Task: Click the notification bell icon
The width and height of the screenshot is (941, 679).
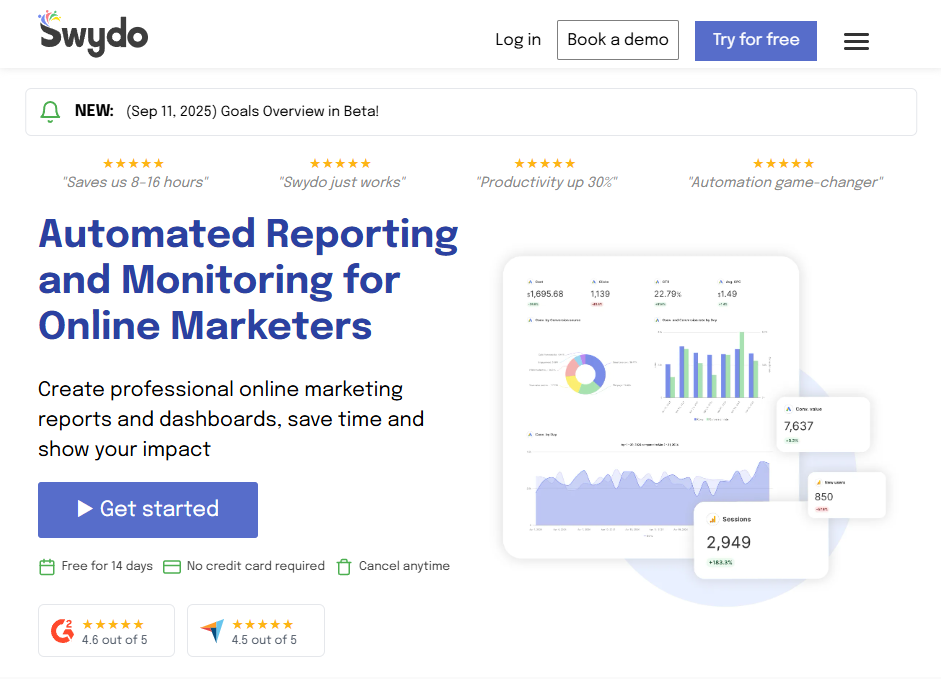Action: point(50,112)
